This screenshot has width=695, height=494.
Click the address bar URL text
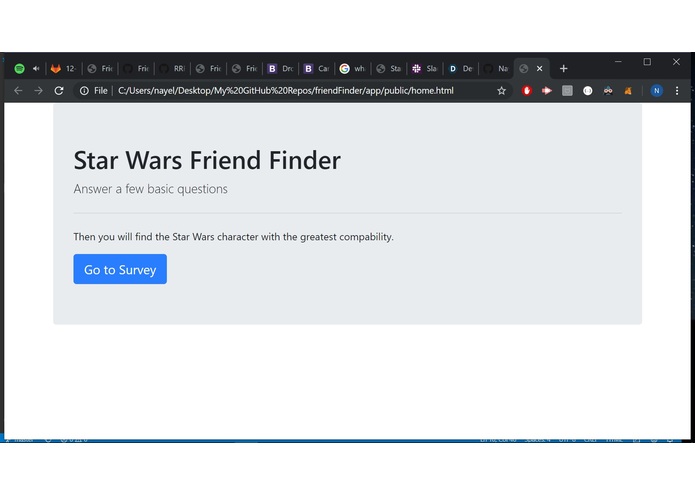click(x=286, y=91)
